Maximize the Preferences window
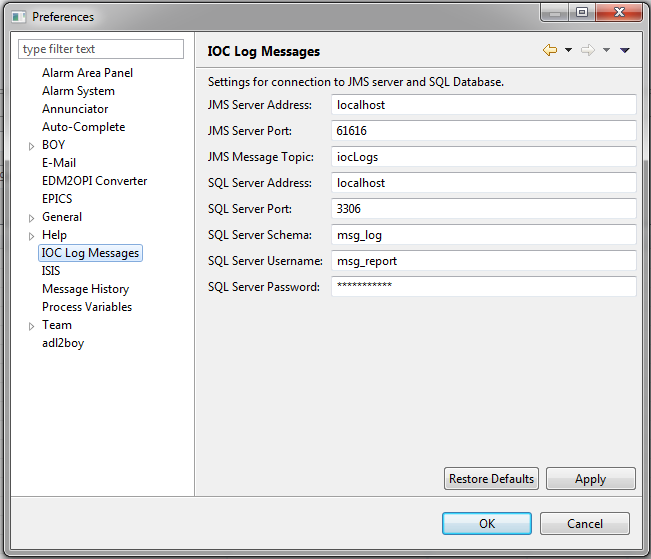 click(582, 12)
